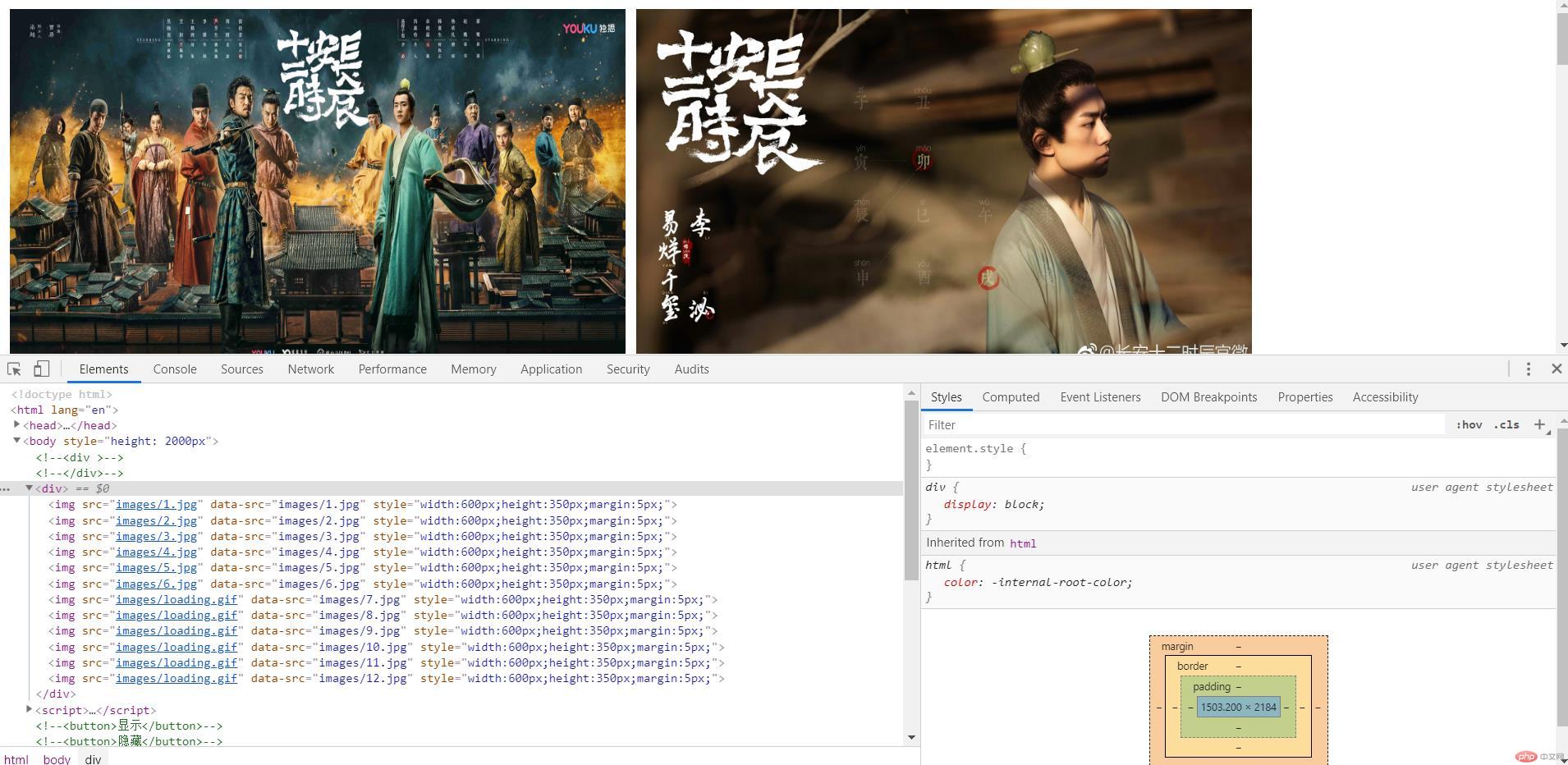Toggle the :hov element state panel

click(x=1469, y=424)
